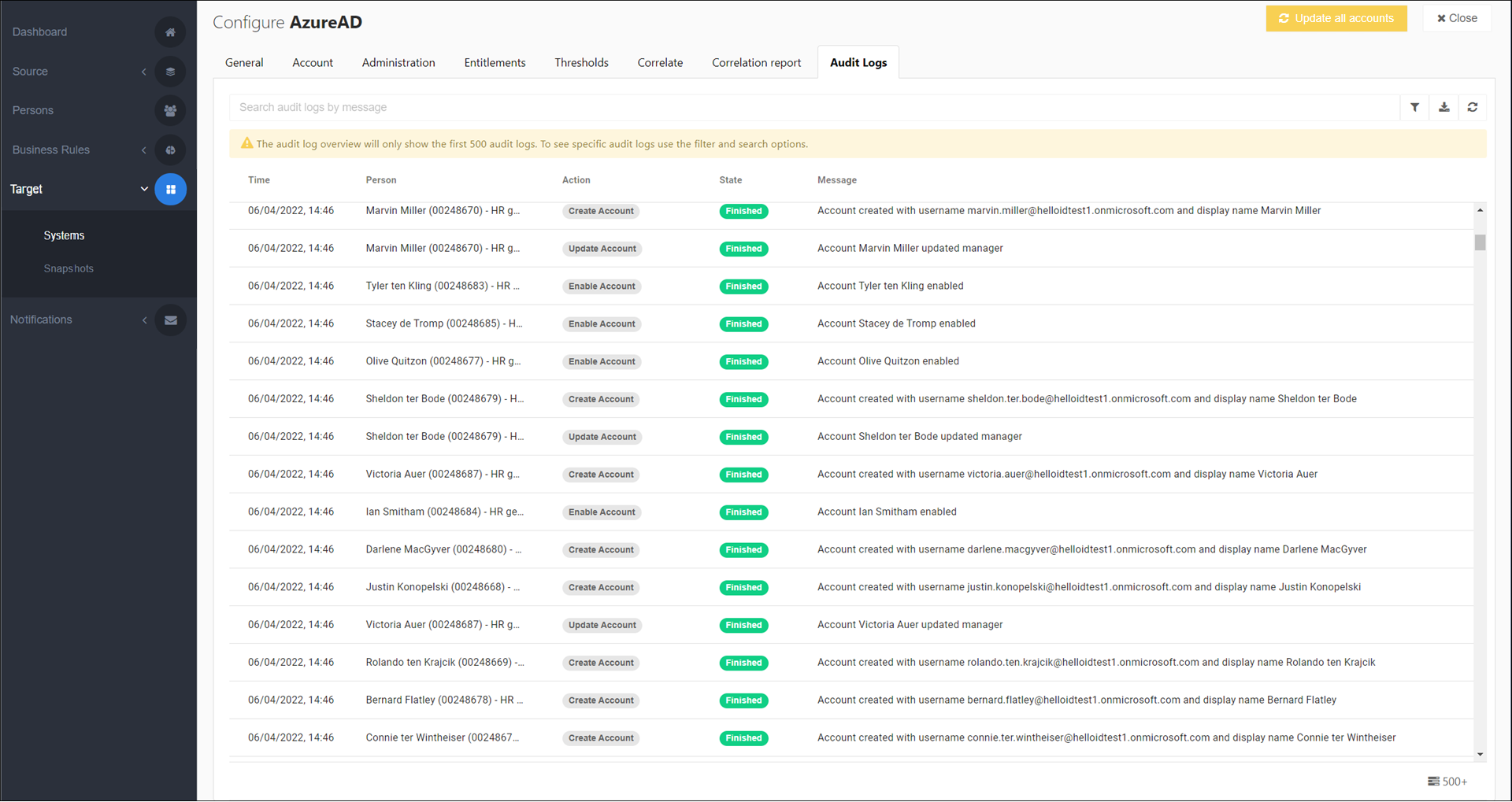The image size is (1512, 802).
Task: Expand the Business Rules chevron
Action: 144,150
